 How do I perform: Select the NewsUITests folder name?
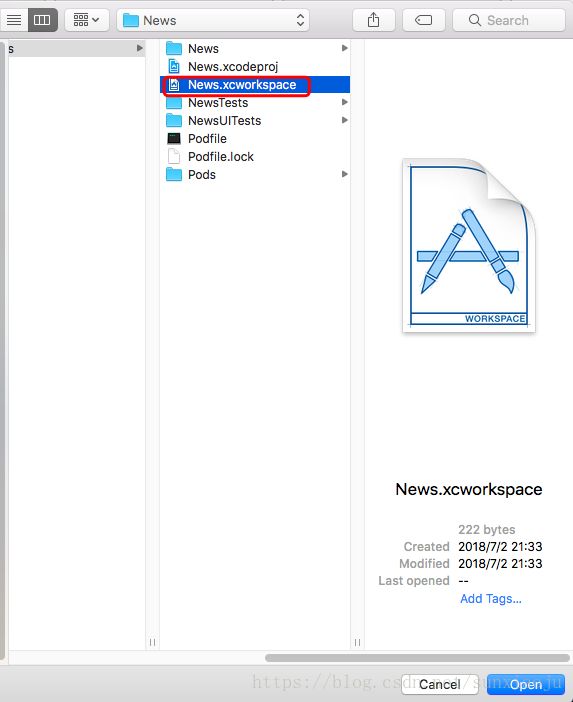pyautogui.click(x=224, y=120)
